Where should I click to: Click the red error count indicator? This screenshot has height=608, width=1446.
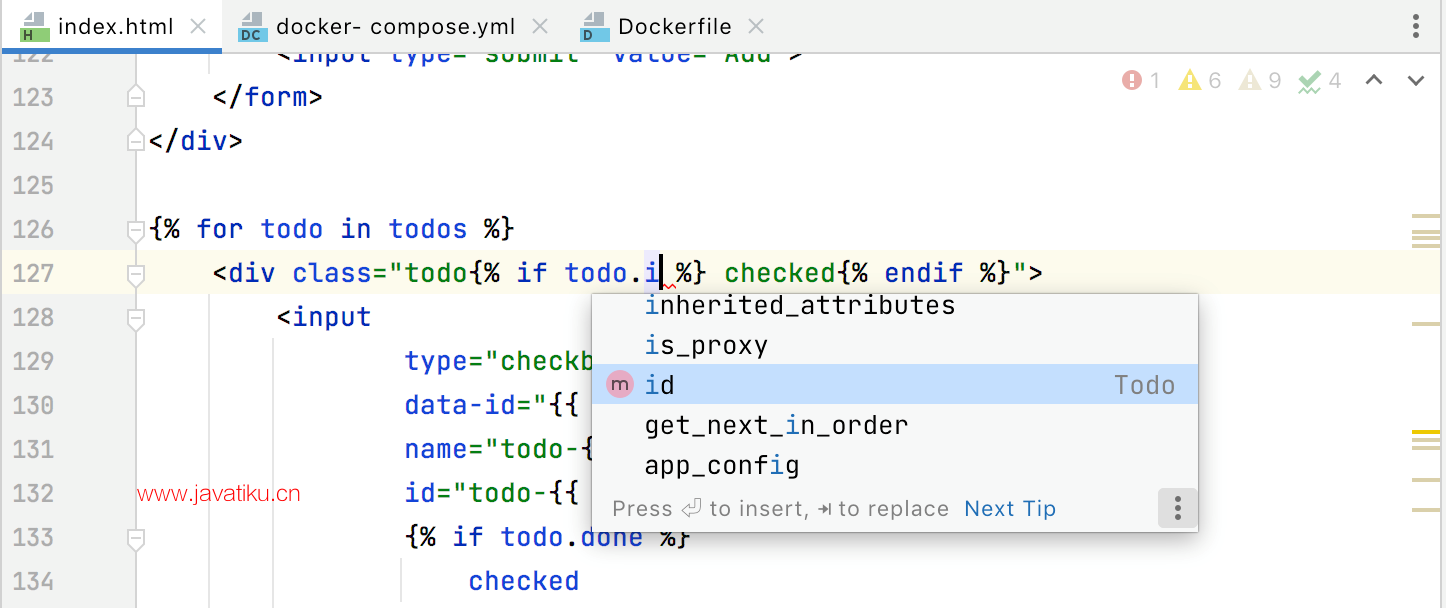1141,81
